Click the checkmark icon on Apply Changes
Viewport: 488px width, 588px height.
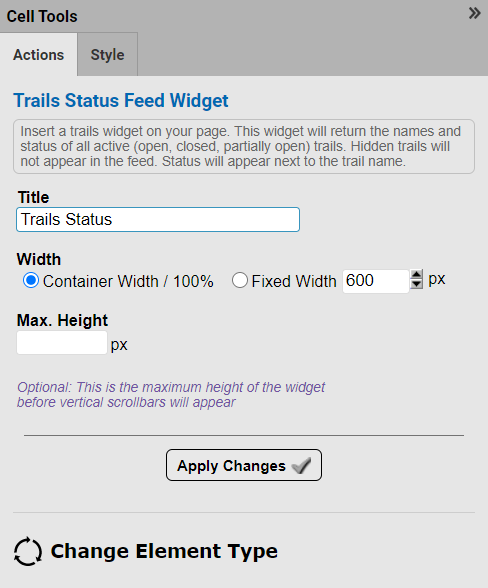(x=302, y=466)
